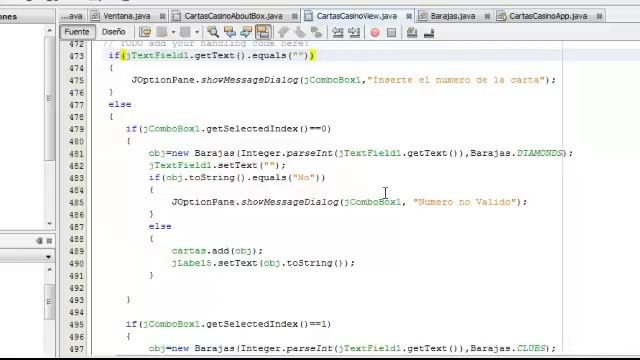Select the CartasCasinoView.java tab
640x360 pixels.
tap(356, 16)
